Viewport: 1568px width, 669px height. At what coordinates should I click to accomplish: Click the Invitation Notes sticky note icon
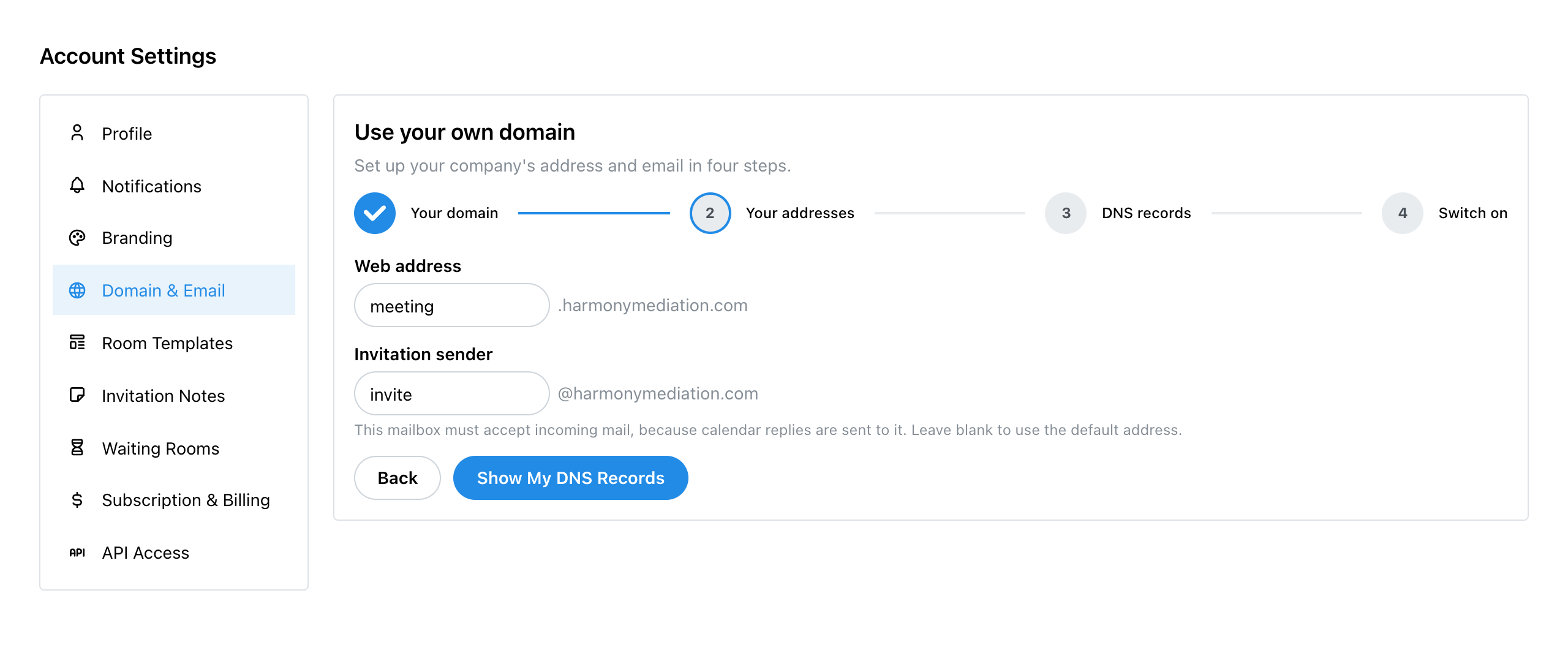pyautogui.click(x=77, y=395)
